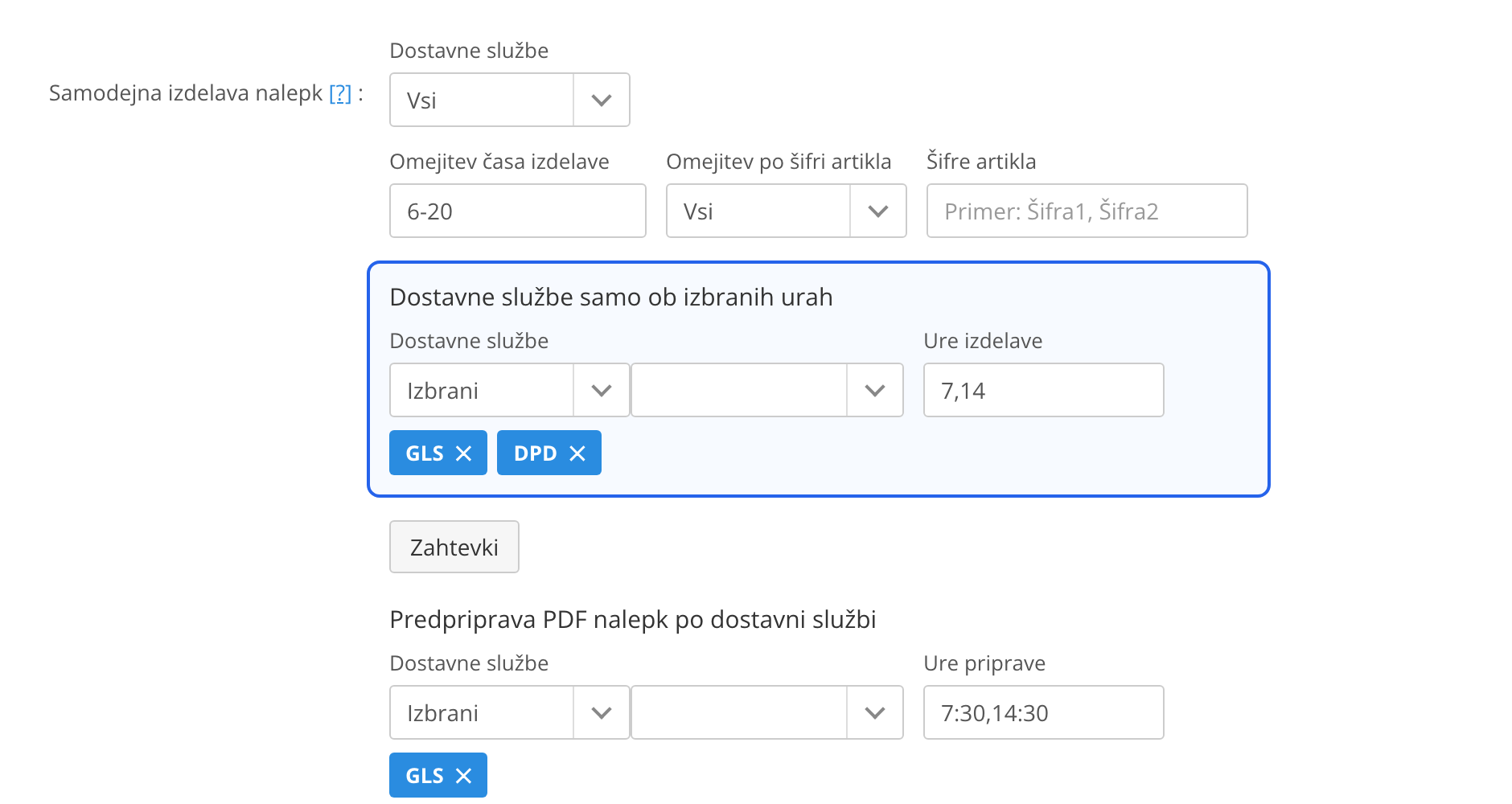This screenshot has width=1512, height=804.
Task: Edit the Ure izdelave field
Action: [1043, 390]
